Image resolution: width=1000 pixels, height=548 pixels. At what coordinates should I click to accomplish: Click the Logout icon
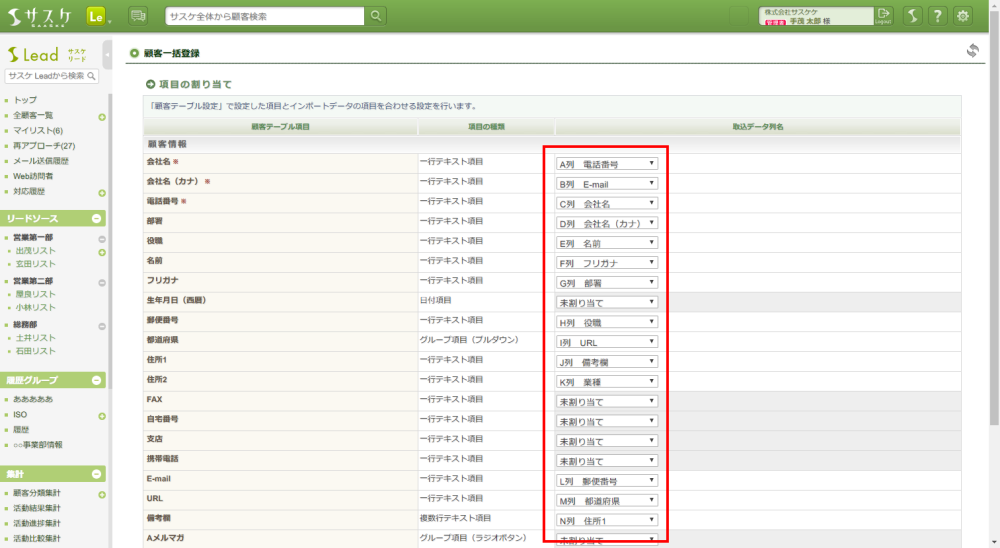(884, 16)
